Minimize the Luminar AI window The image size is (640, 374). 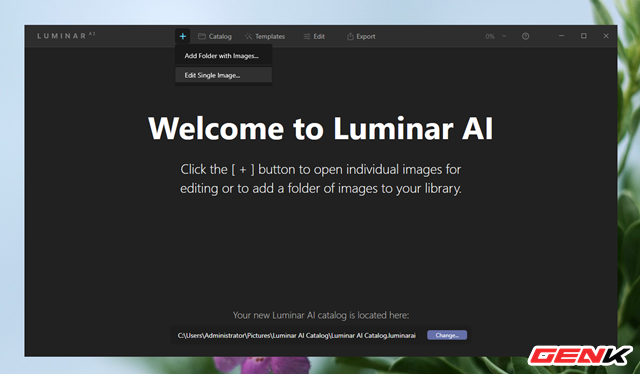tap(561, 36)
